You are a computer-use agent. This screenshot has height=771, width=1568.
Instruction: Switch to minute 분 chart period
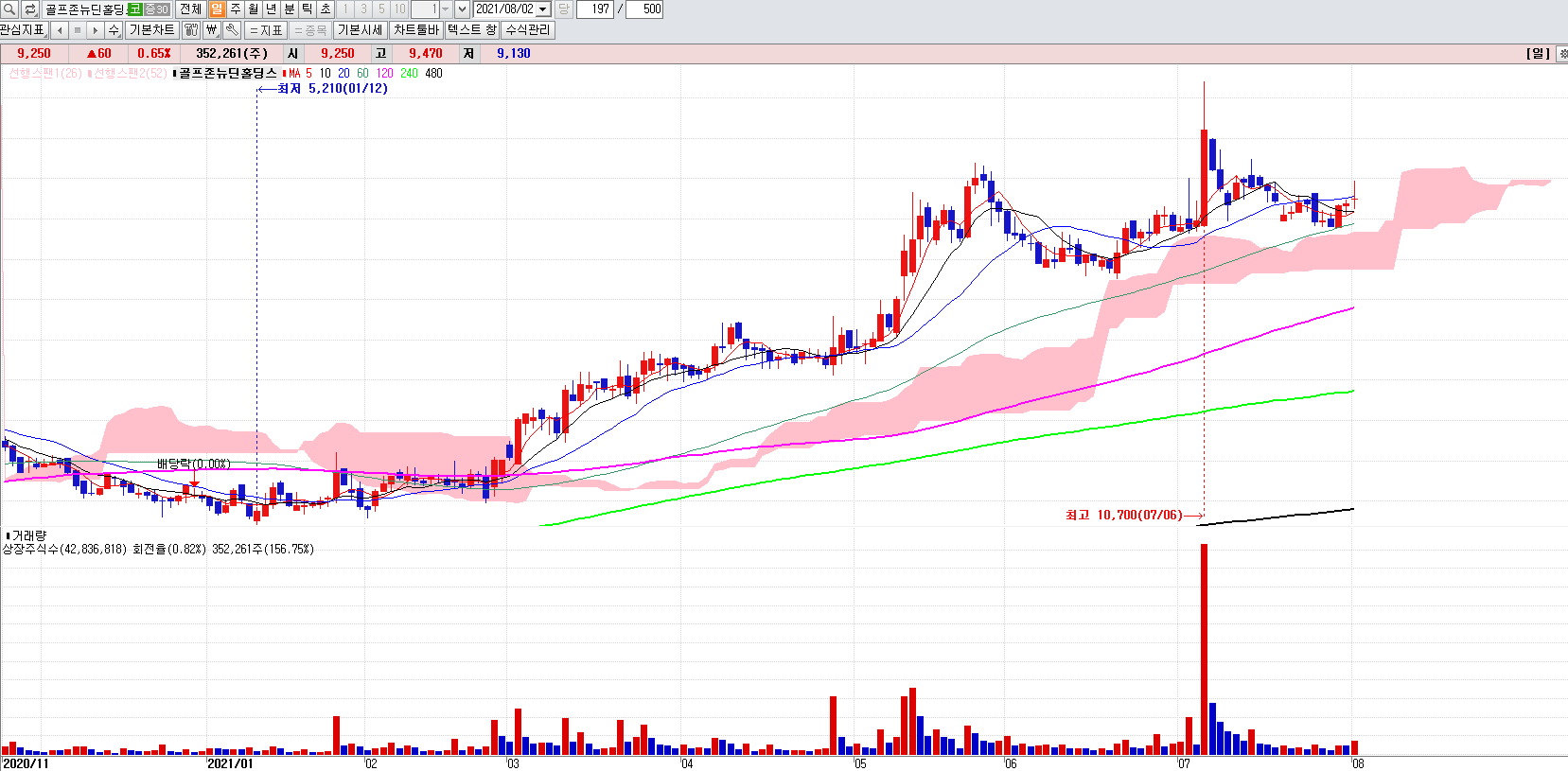coord(290,9)
